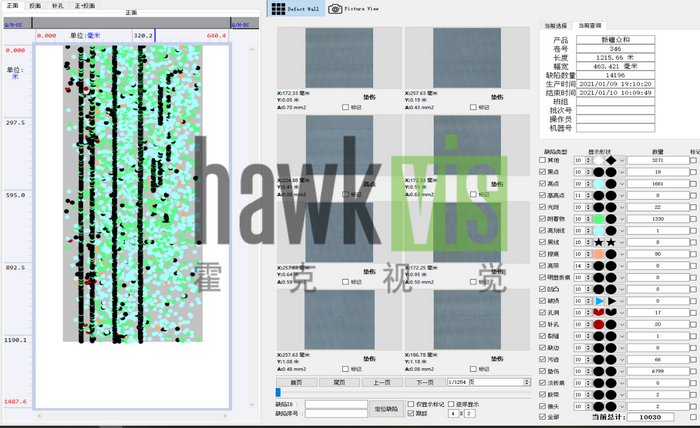The image size is (700, 428).
Task: Toggle the 跟踪 checkbox
Action: [411, 414]
